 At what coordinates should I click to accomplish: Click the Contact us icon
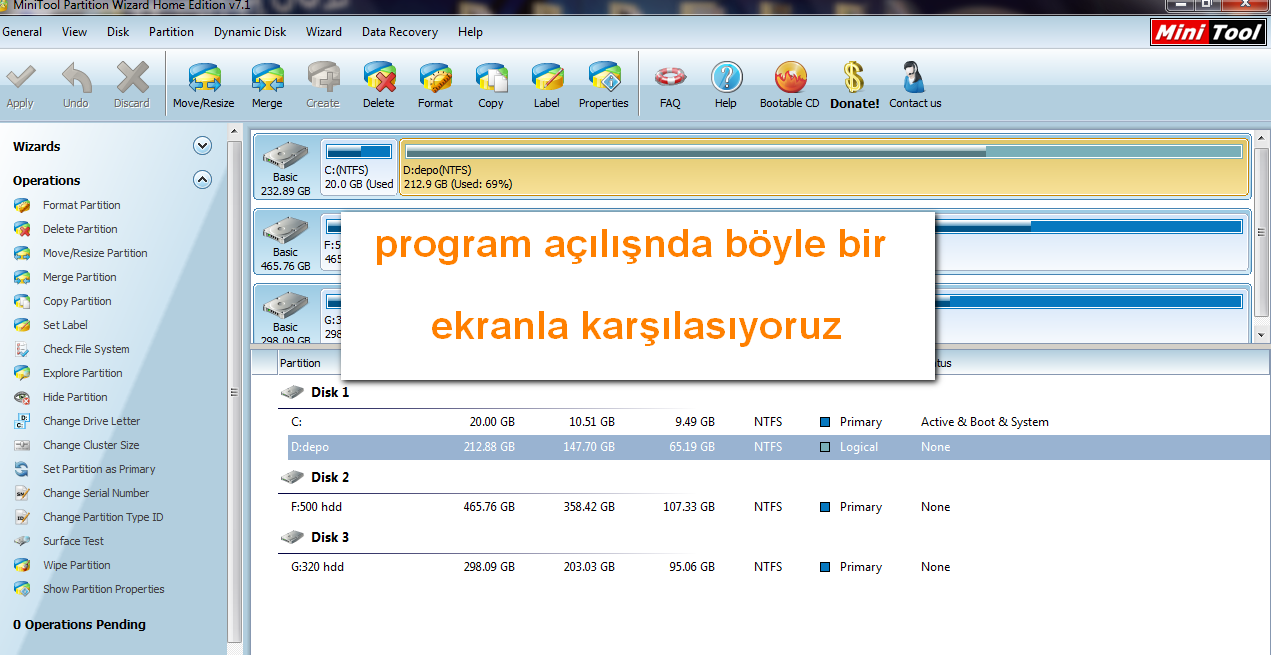[x=915, y=77]
